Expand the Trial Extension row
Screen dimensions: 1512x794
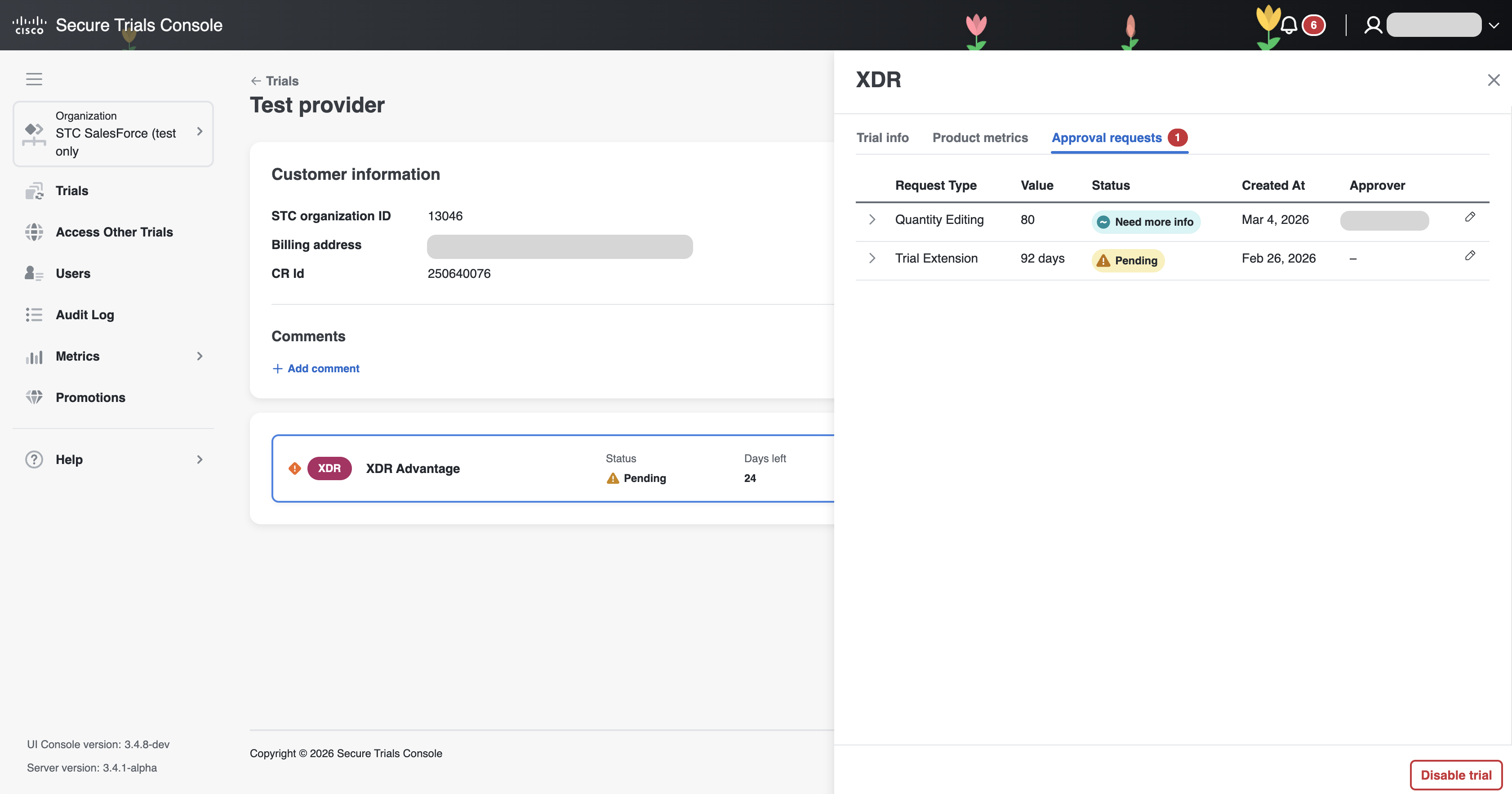point(872,259)
